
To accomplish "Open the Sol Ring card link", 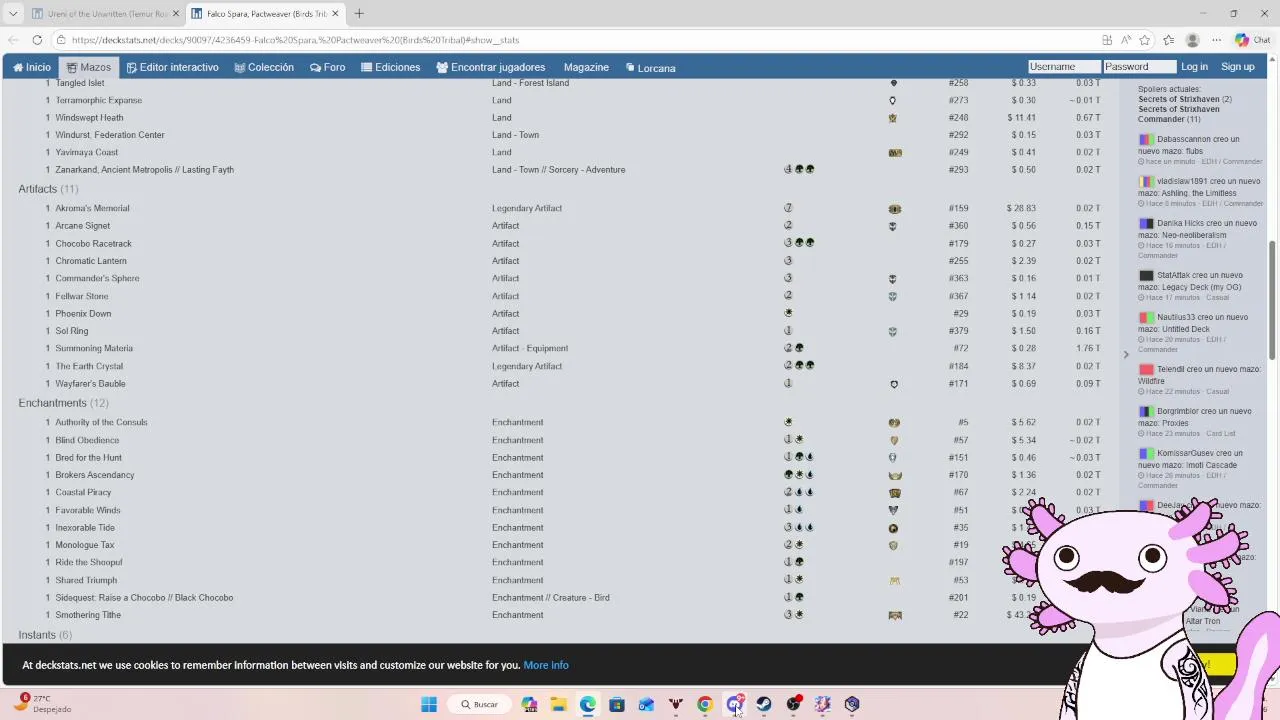I will pos(72,331).
